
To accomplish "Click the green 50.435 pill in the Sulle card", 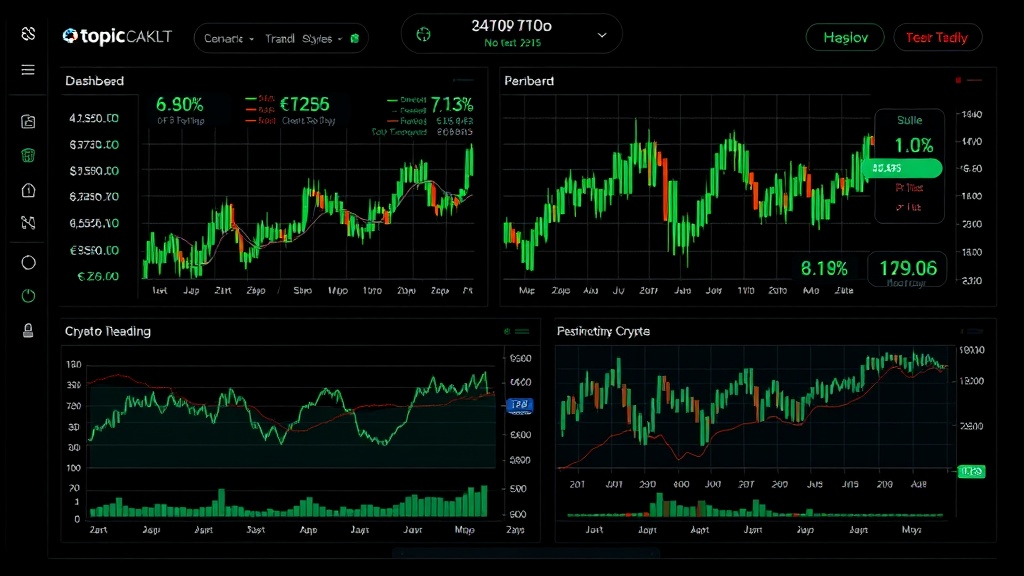I will [902, 168].
